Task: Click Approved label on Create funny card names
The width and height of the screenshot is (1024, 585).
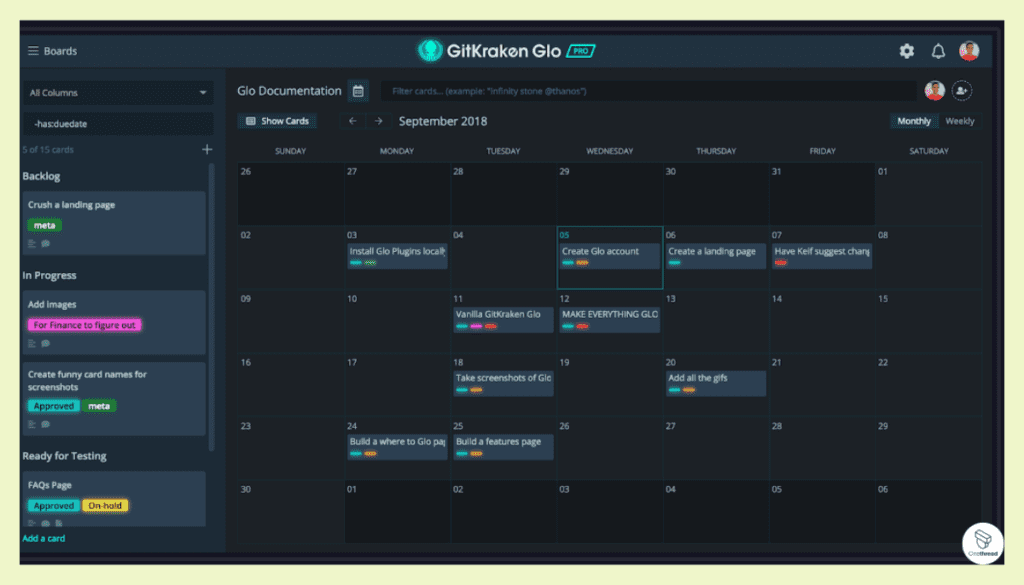Action: point(54,406)
